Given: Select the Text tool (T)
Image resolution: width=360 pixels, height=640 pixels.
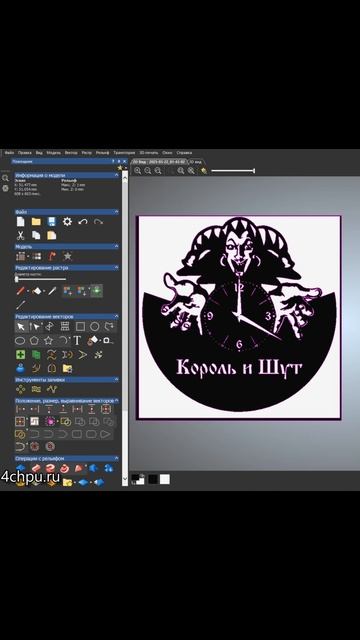Looking at the screenshot, I should point(77,340).
